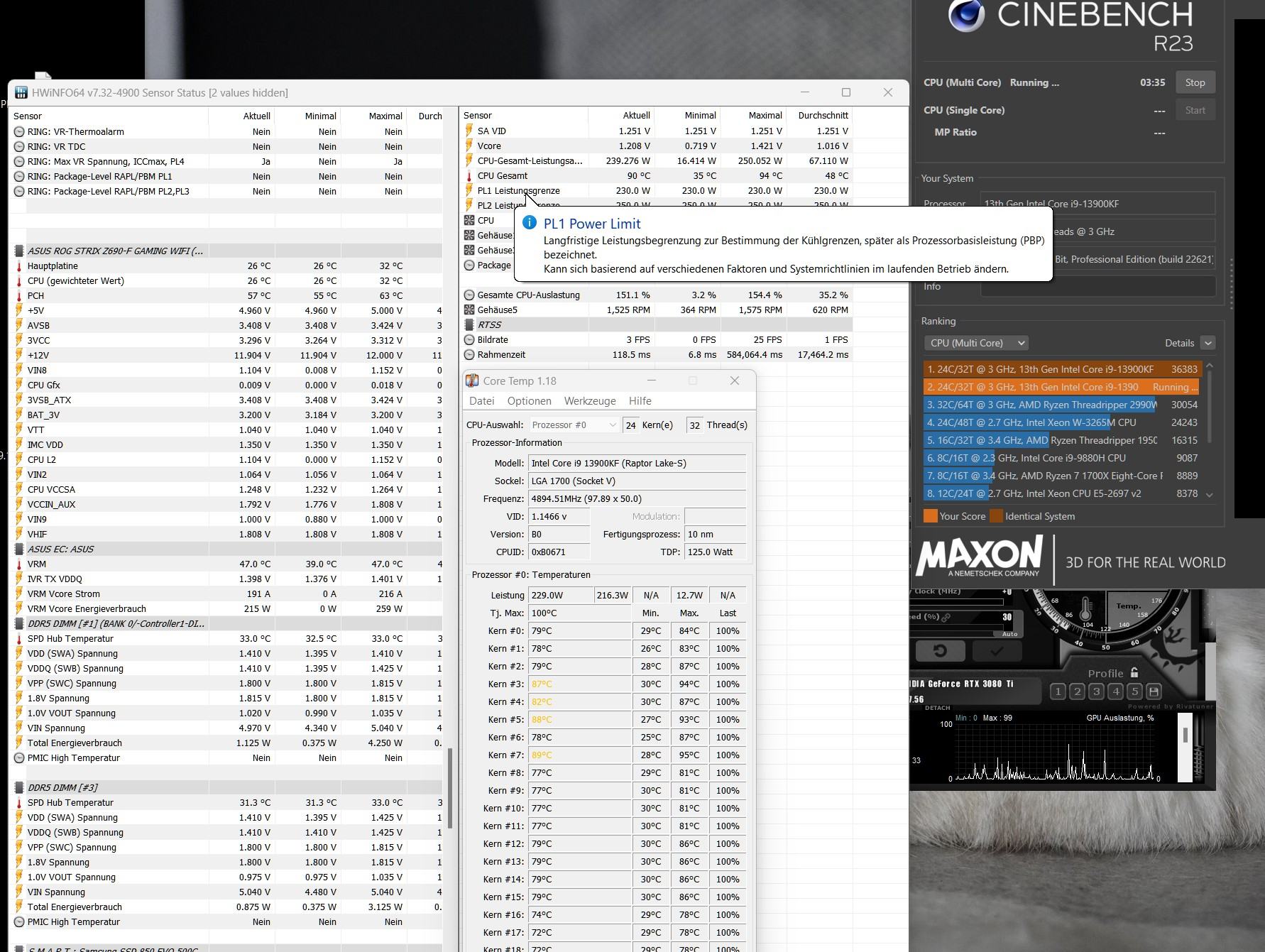Click the HWiNFO64 title bar app icon
Viewport: 1265px width, 952px height.
tap(21, 92)
